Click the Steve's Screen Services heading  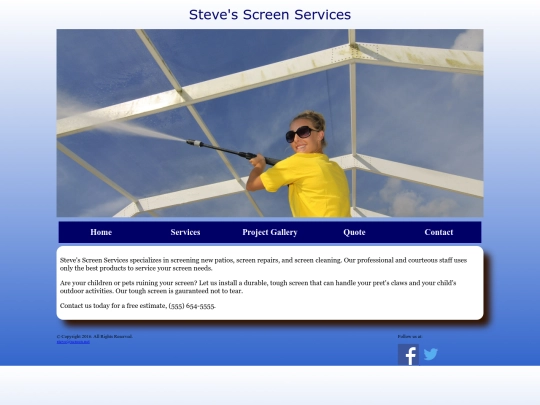click(x=270, y=15)
